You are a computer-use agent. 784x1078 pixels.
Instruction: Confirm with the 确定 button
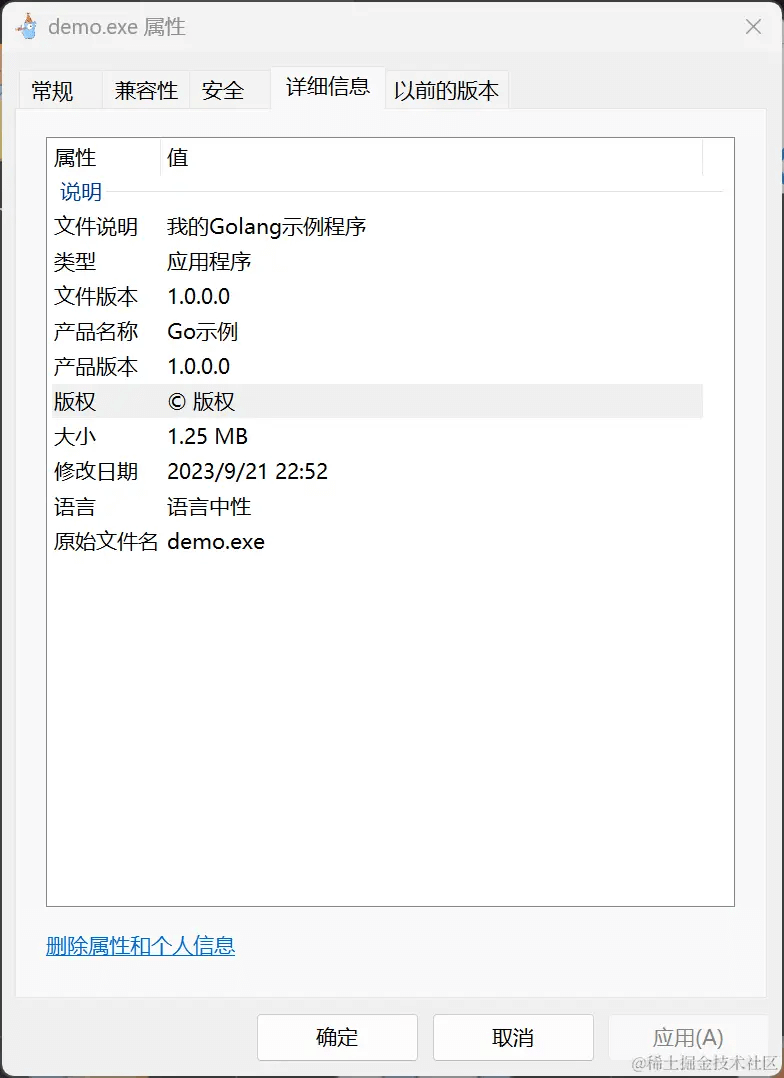(x=337, y=1037)
